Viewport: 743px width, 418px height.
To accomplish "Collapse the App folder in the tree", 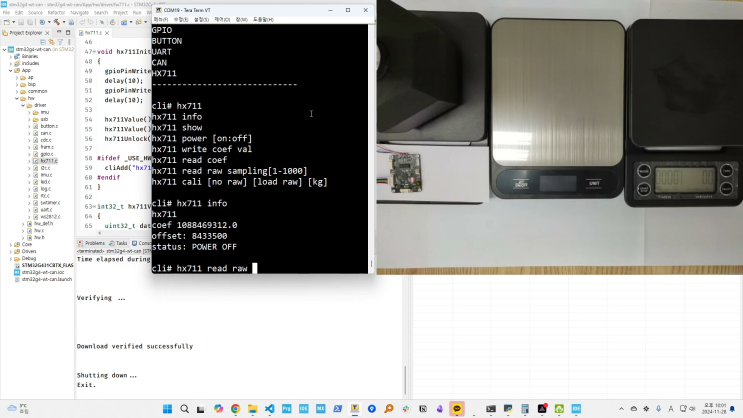I will [11, 70].
